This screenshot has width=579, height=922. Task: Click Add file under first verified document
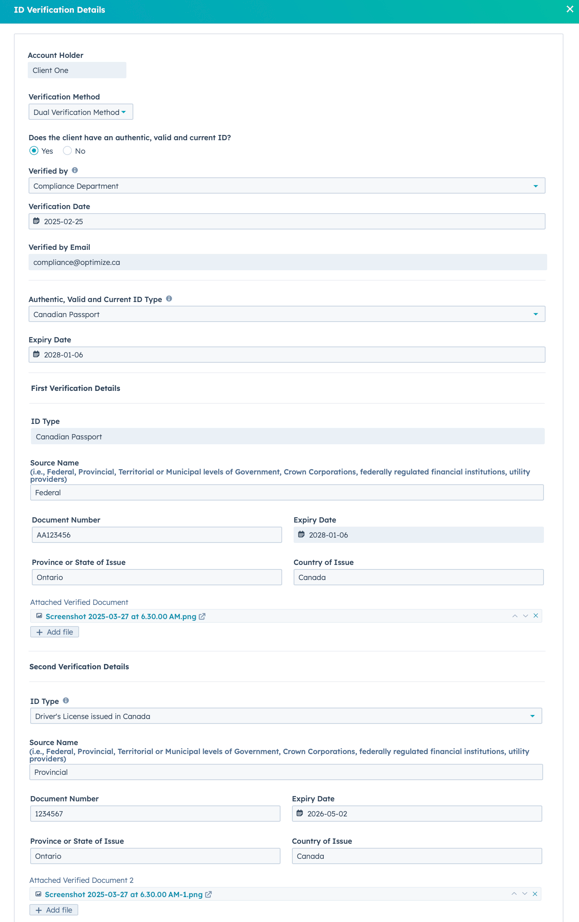click(x=55, y=632)
